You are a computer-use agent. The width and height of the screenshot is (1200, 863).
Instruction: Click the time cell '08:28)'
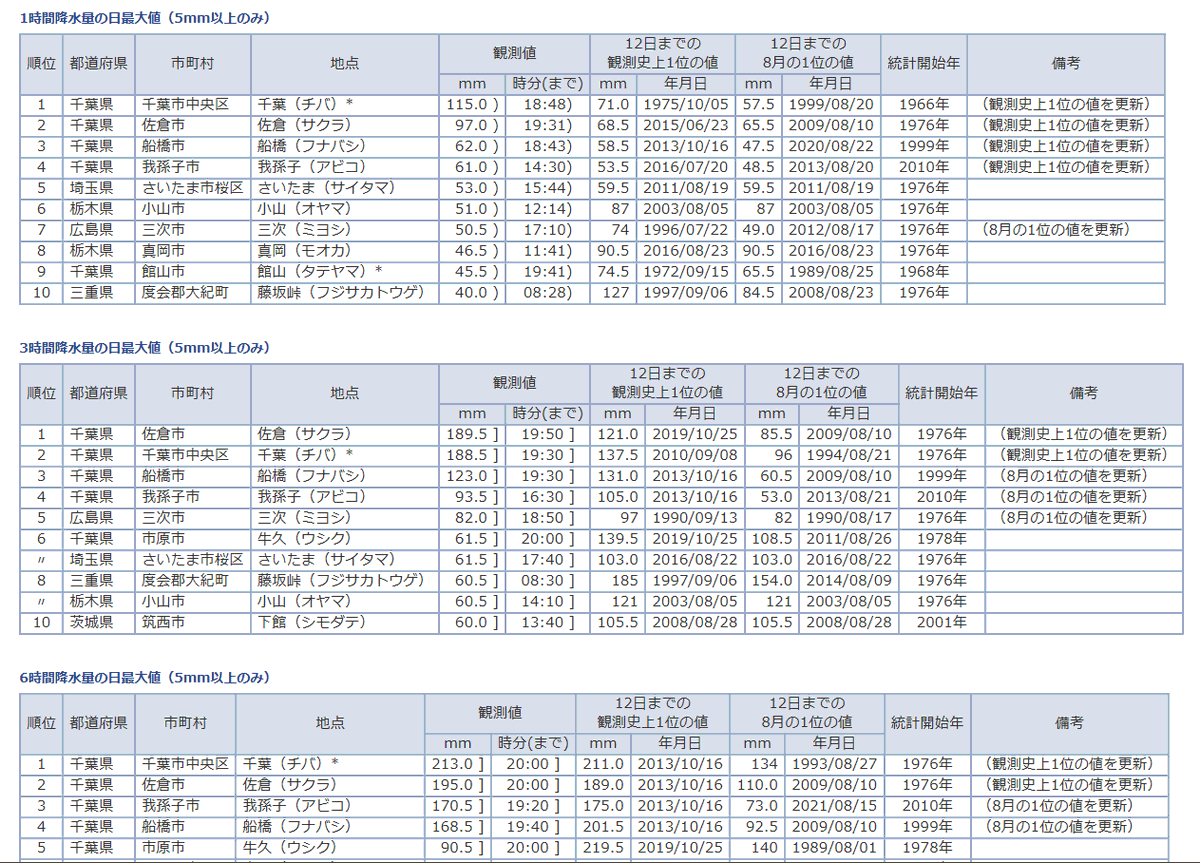click(x=550, y=293)
